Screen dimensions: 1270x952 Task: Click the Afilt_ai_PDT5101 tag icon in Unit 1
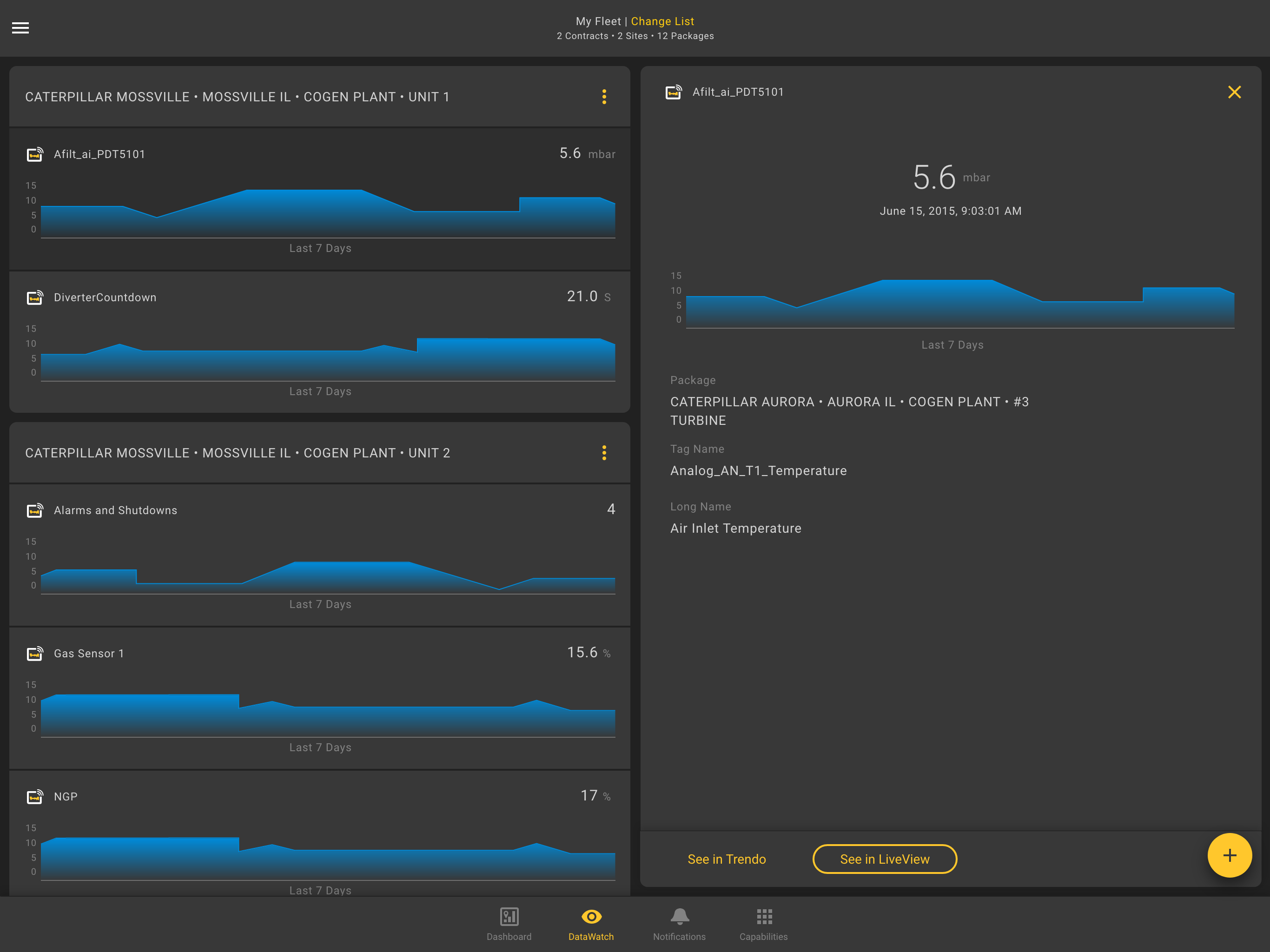click(35, 154)
